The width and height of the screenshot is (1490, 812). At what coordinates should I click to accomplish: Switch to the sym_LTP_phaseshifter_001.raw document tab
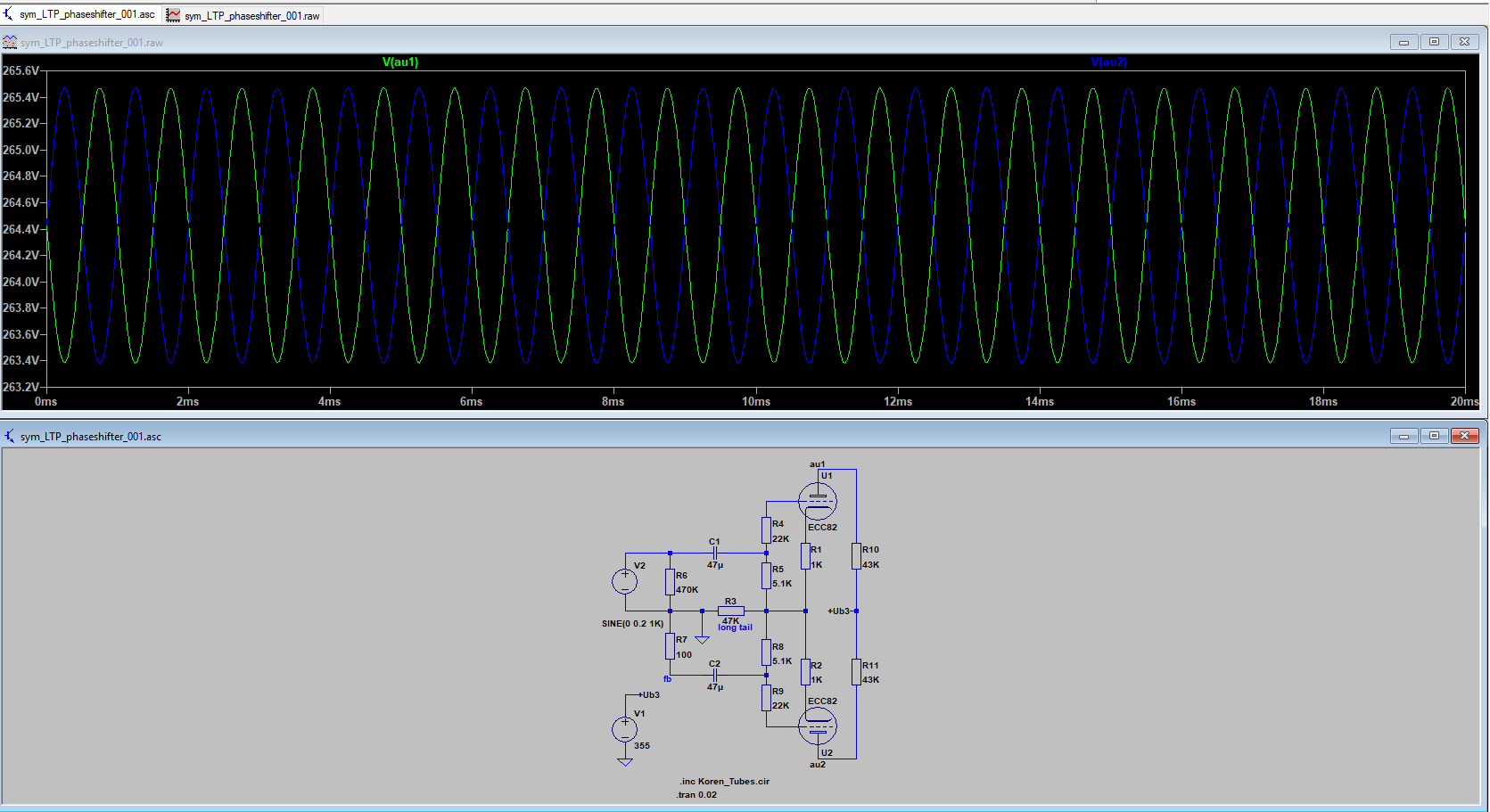click(243, 16)
